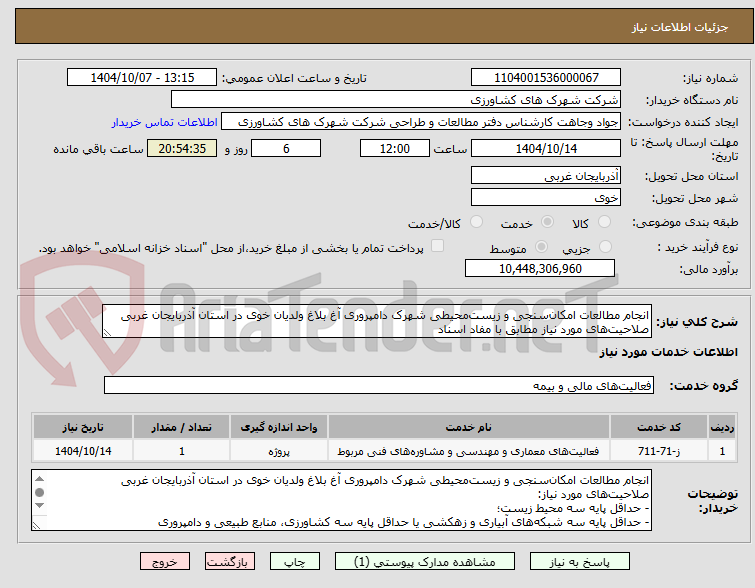Click the استان field آذربایجان غربی
The height and width of the screenshot is (588, 755).
[x=546, y=176]
